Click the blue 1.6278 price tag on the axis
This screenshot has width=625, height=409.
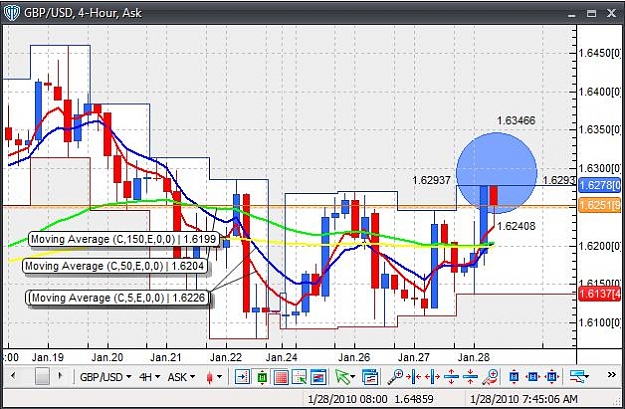click(599, 185)
